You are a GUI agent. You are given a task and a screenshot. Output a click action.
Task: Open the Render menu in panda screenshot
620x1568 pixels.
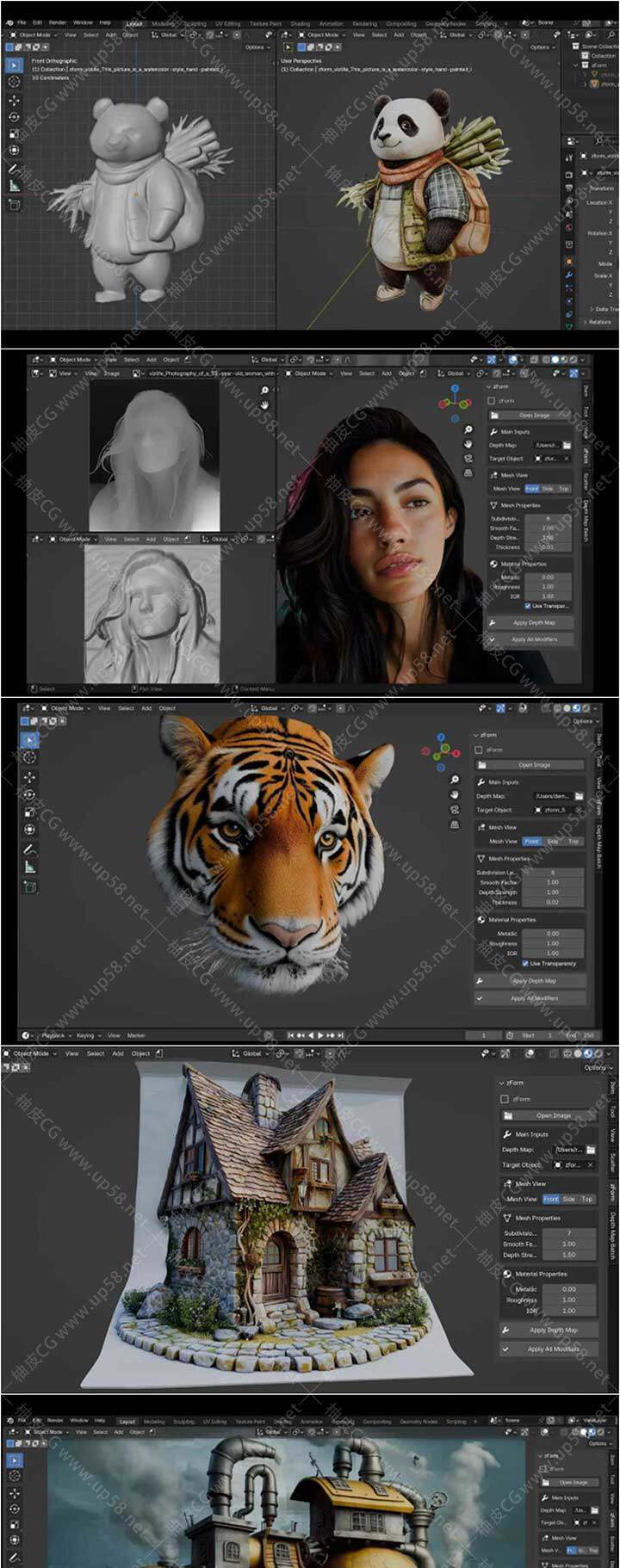58,22
